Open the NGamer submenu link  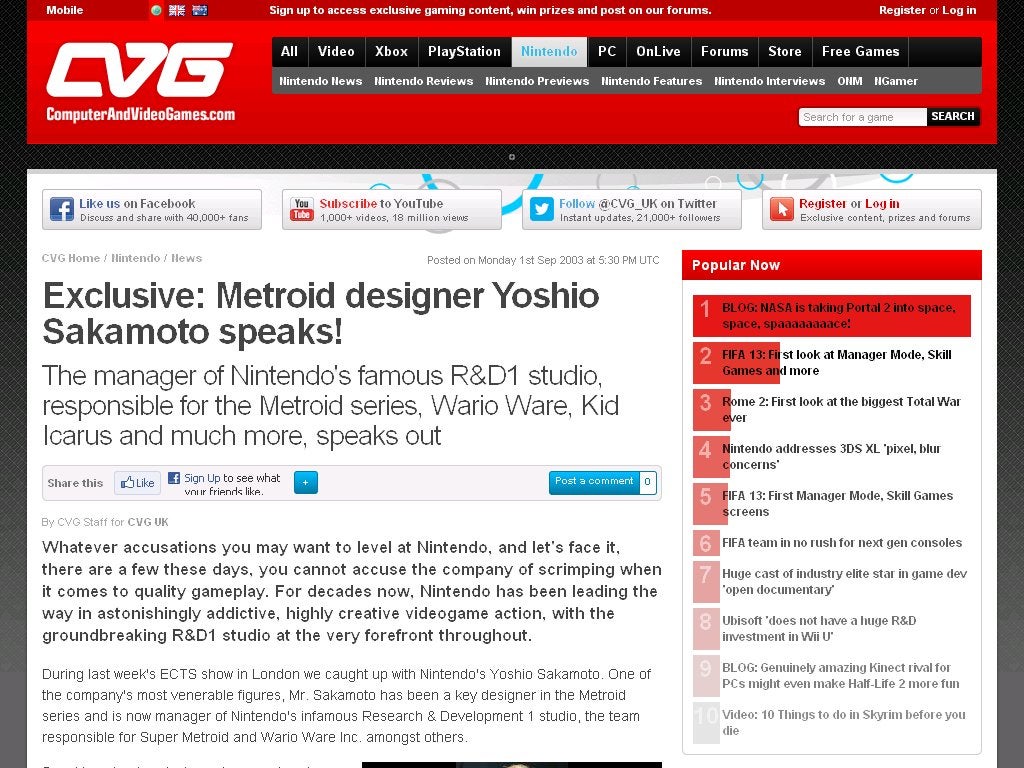click(896, 81)
